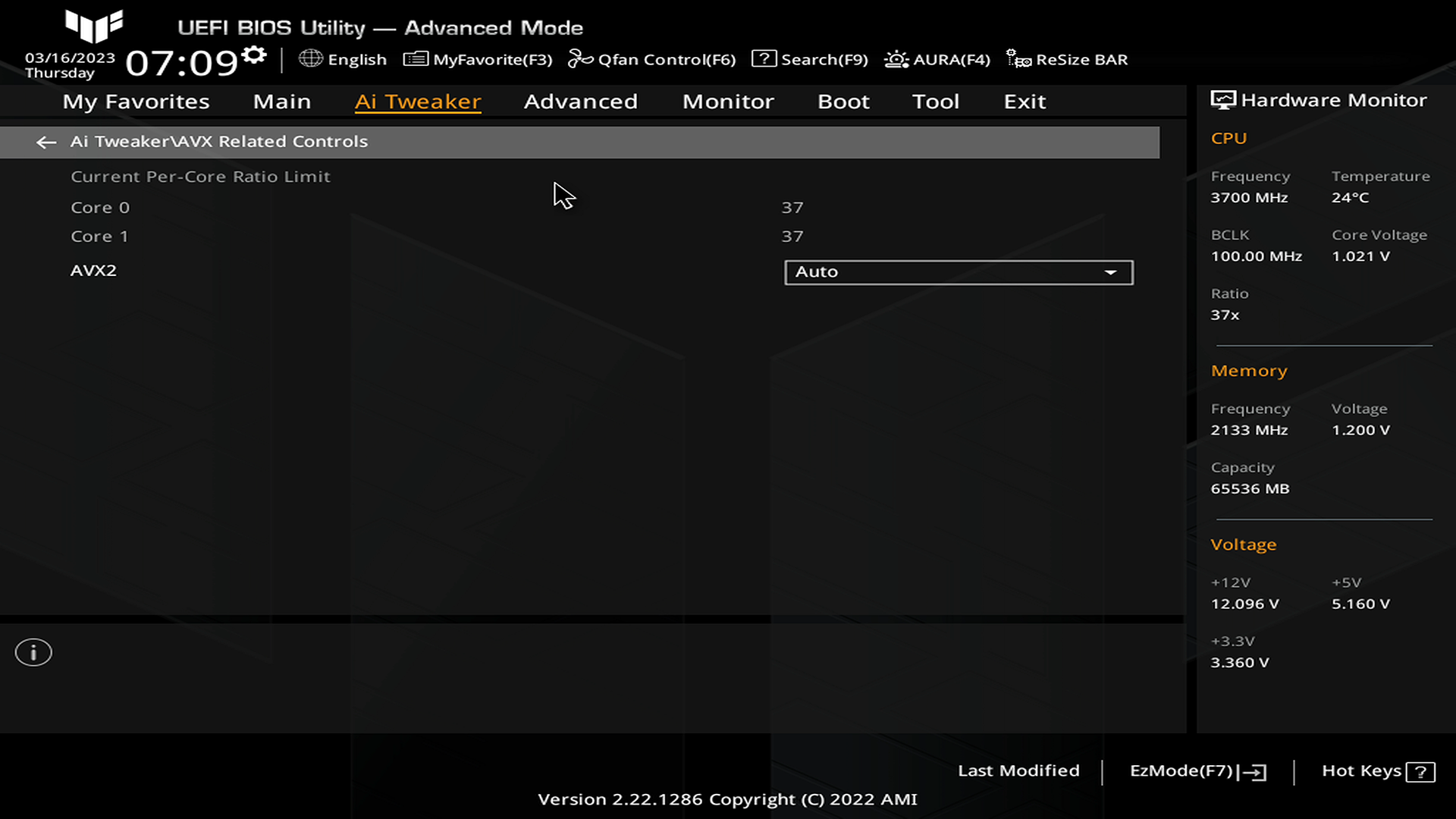1456x819 pixels.
Task: Switch to the Advanced tab
Action: [580, 102]
